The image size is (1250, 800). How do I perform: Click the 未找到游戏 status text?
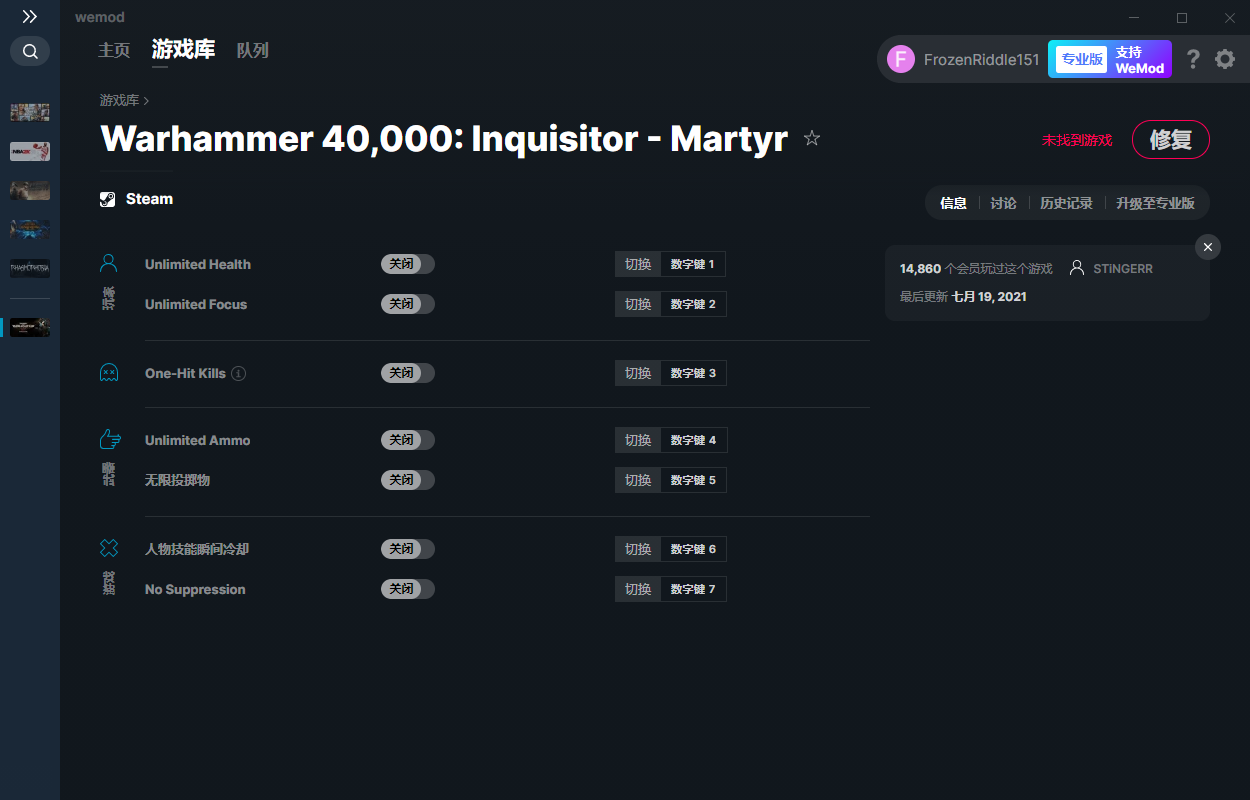(1077, 140)
